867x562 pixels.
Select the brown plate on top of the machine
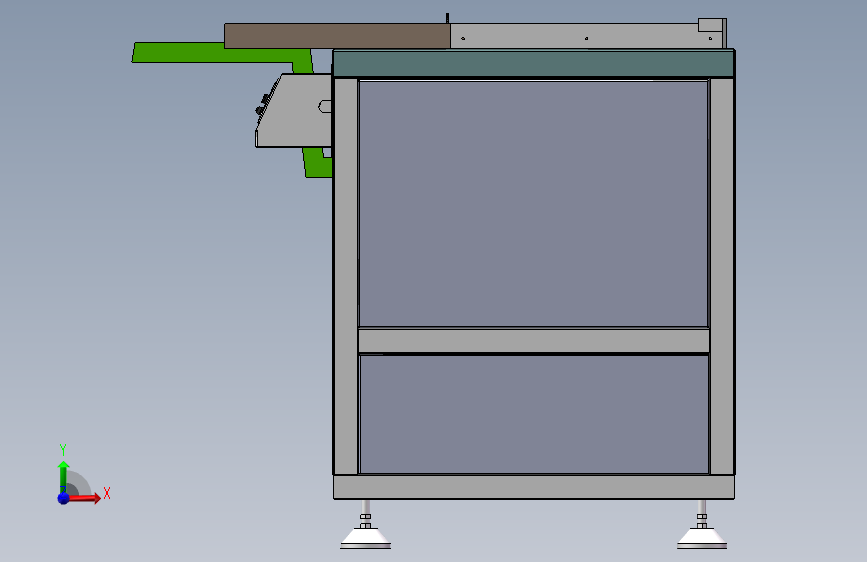(x=337, y=36)
